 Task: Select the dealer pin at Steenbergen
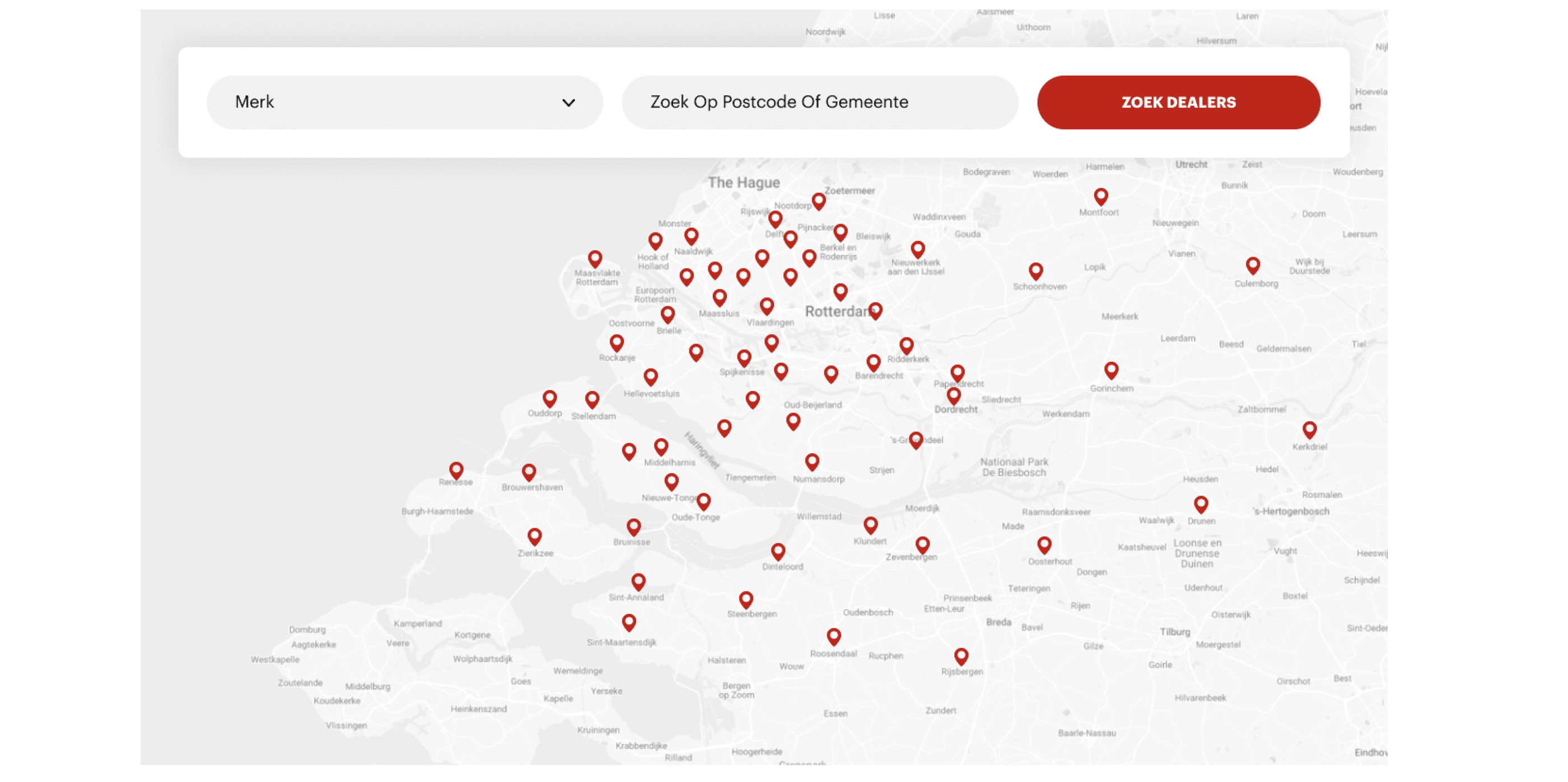pyautogui.click(x=746, y=600)
